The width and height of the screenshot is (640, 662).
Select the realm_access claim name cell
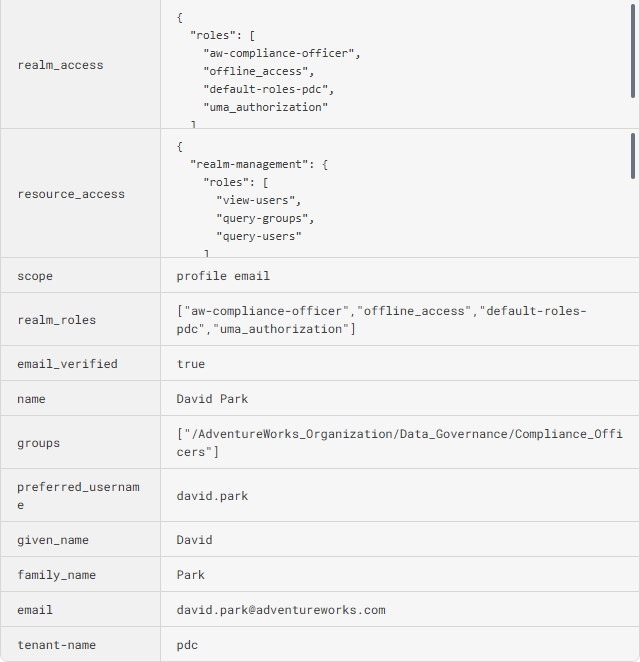pos(61,65)
